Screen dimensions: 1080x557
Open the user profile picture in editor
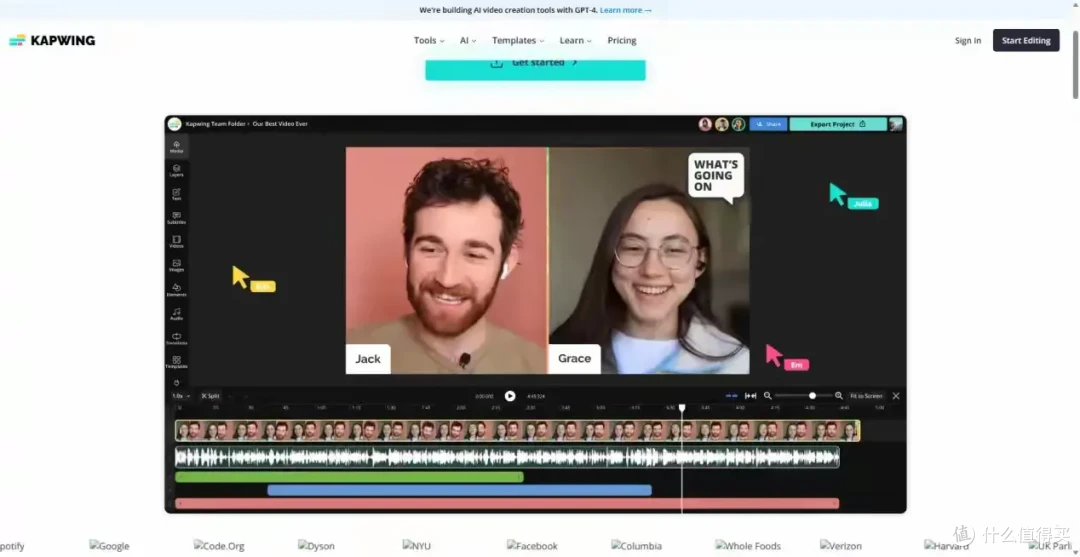pos(896,124)
